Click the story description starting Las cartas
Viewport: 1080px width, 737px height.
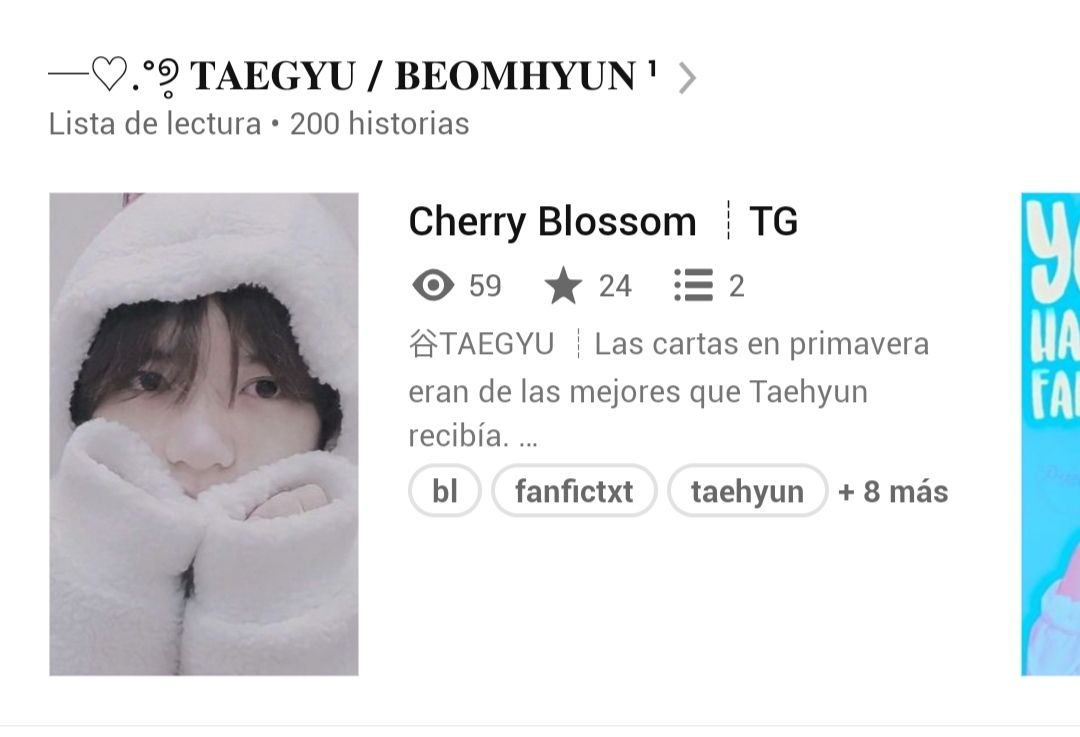pos(668,390)
